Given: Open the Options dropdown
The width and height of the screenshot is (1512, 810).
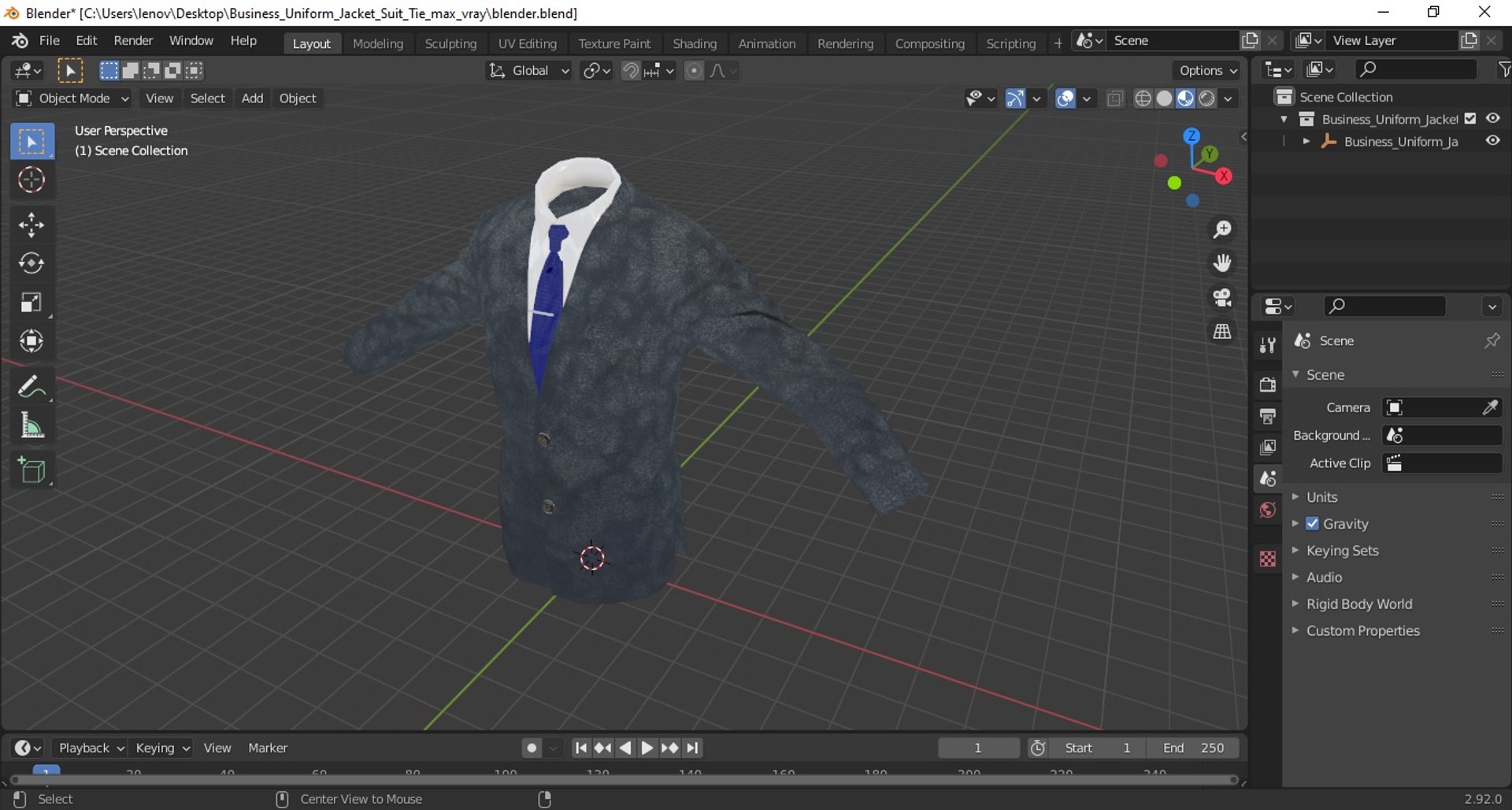Looking at the screenshot, I should [x=1207, y=71].
